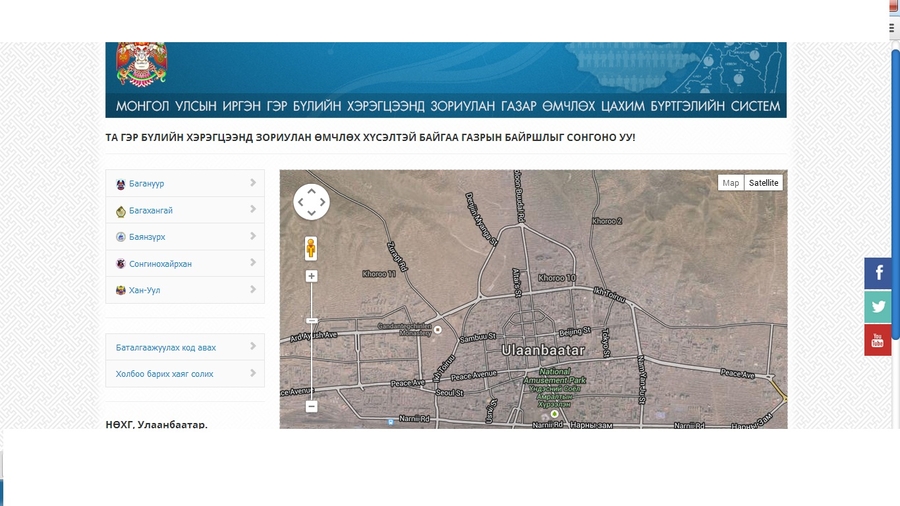Open the Twitter share button
Viewport: 900px width, 506px height.
point(878,306)
